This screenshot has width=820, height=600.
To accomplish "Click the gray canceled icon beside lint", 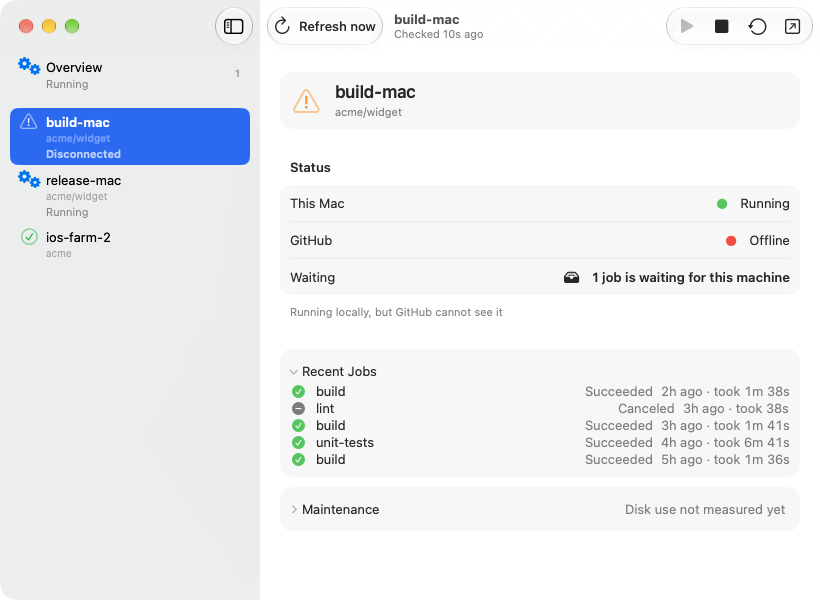I will [x=299, y=409].
